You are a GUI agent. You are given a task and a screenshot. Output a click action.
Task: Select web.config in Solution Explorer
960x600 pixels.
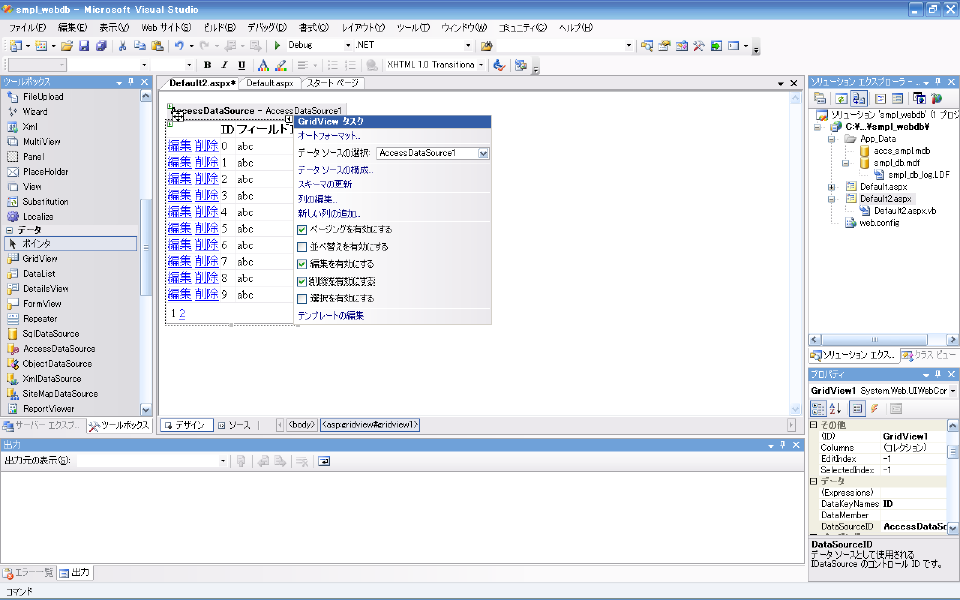pos(879,223)
